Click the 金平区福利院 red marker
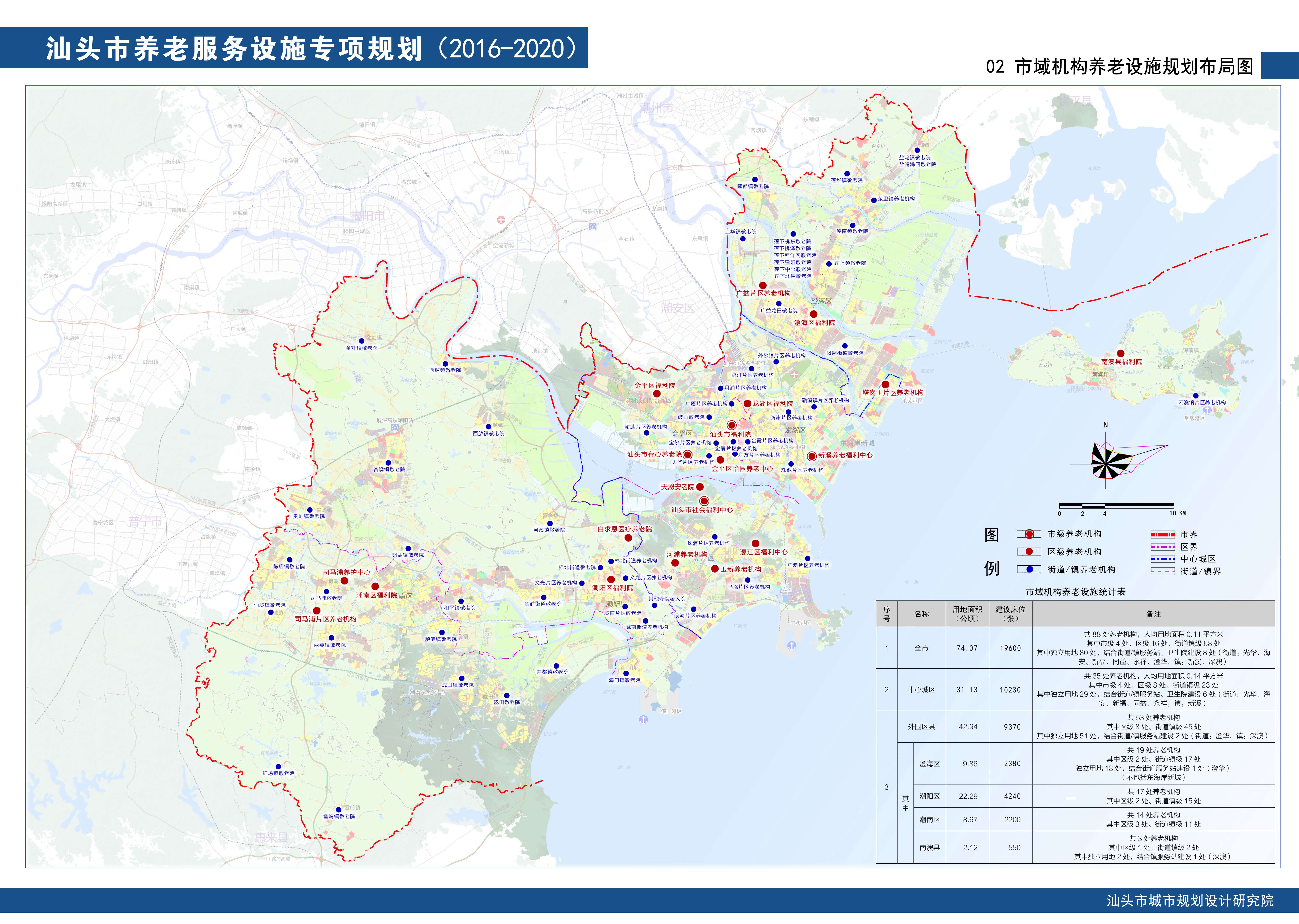Image resolution: width=1299 pixels, height=924 pixels. click(x=657, y=394)
